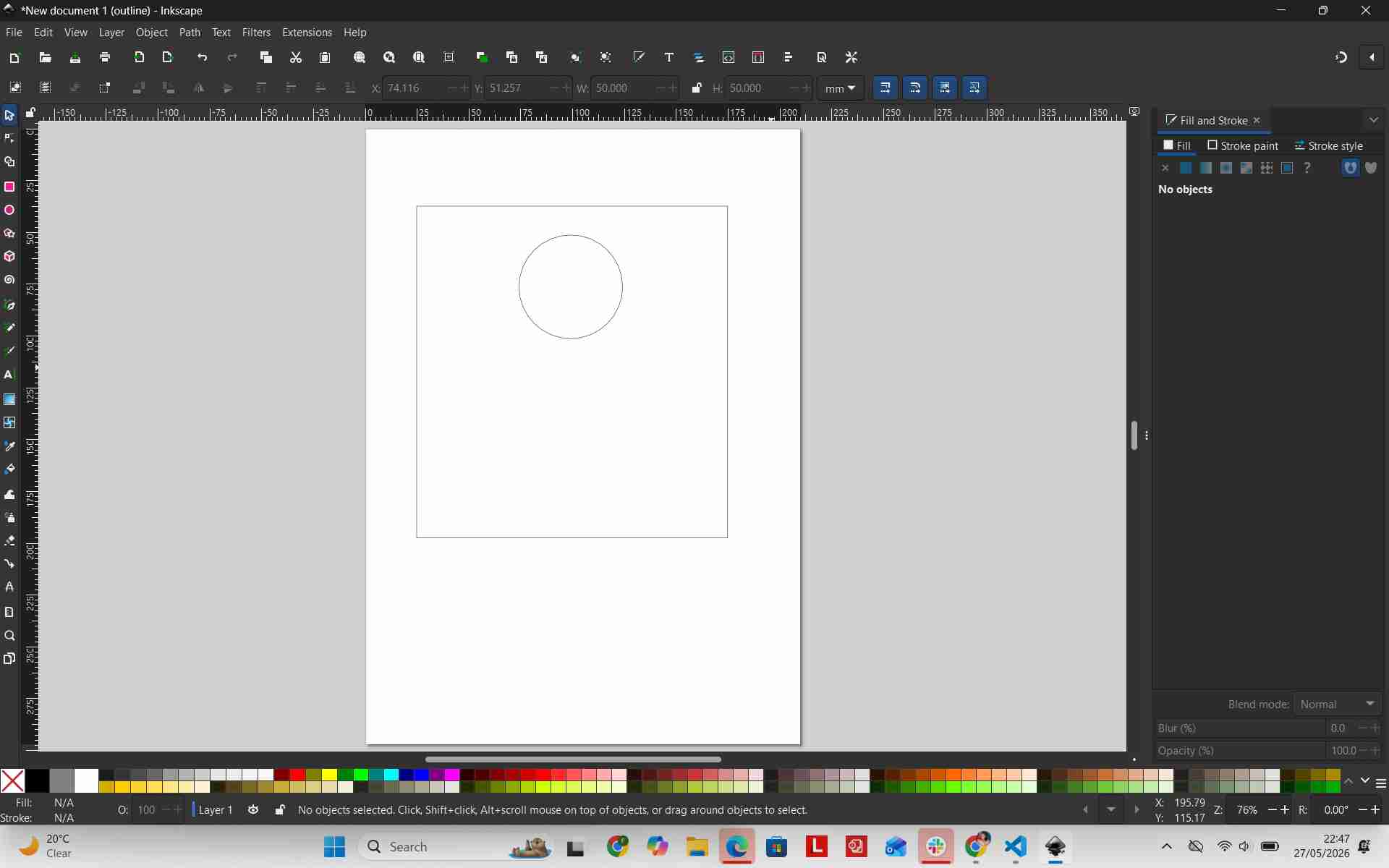Open the XML editor icon

click(729, 57)
